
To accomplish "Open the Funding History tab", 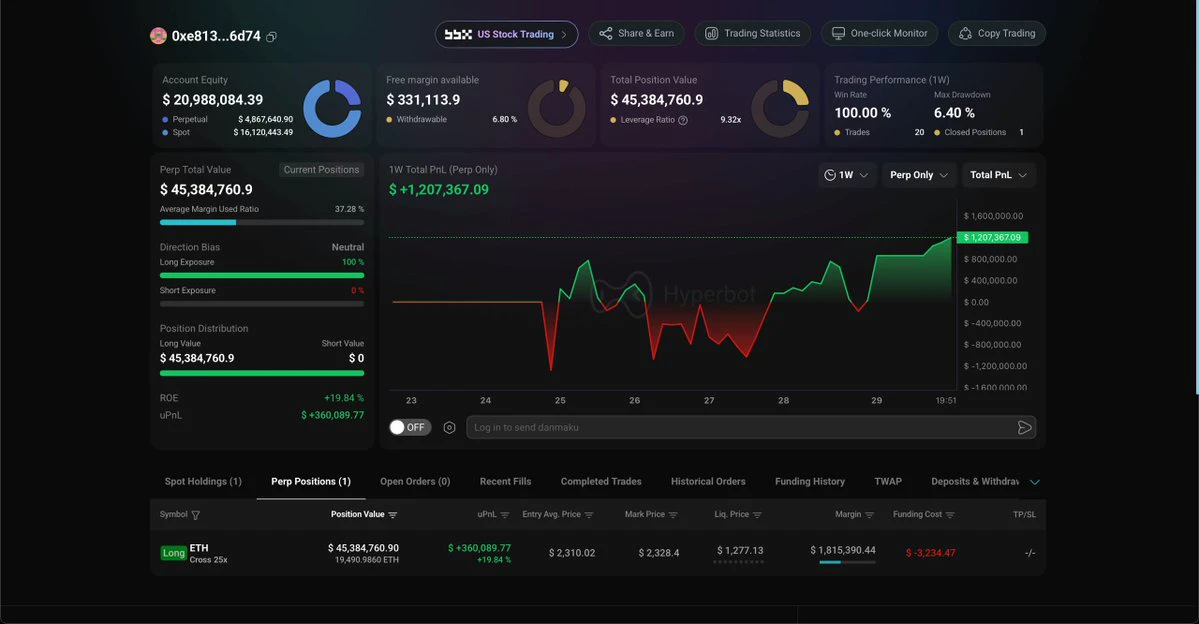I will 810,481.
